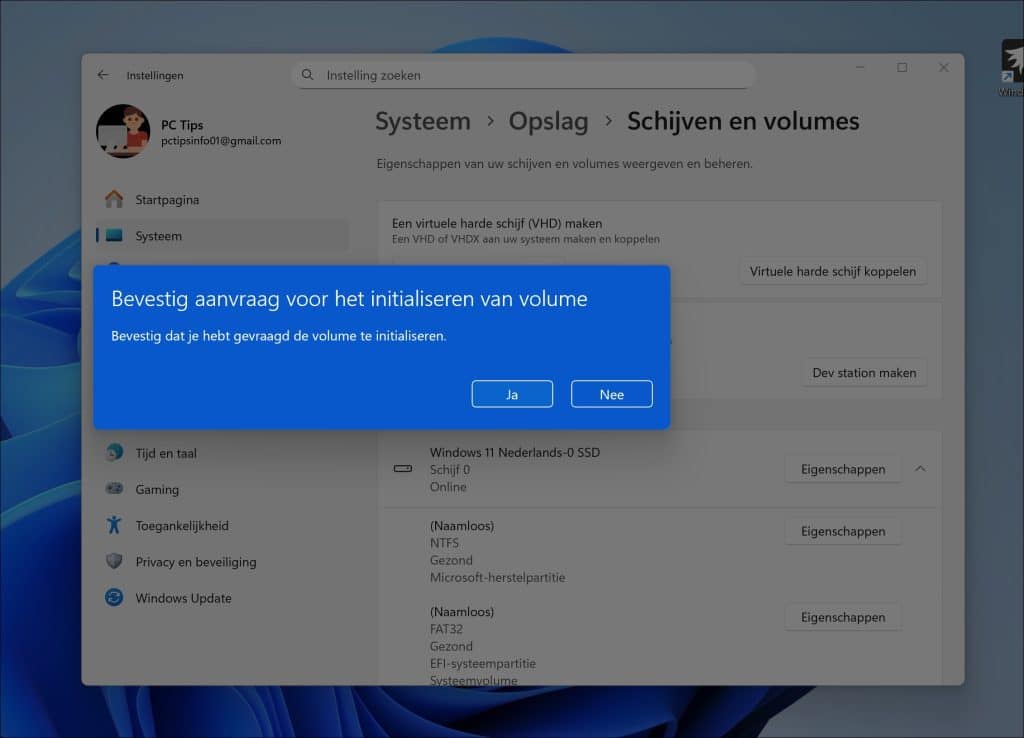Click the disk icon beside Schijf 0
Image resolution: width=1024 pixels, height=738 pixels.
[403, 468]
